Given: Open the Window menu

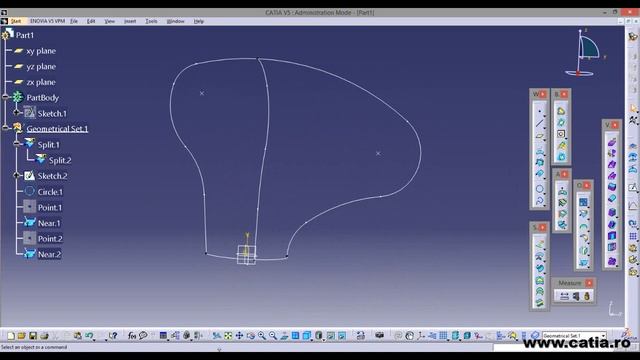Looking at the screenshot, I should (176, 21).
